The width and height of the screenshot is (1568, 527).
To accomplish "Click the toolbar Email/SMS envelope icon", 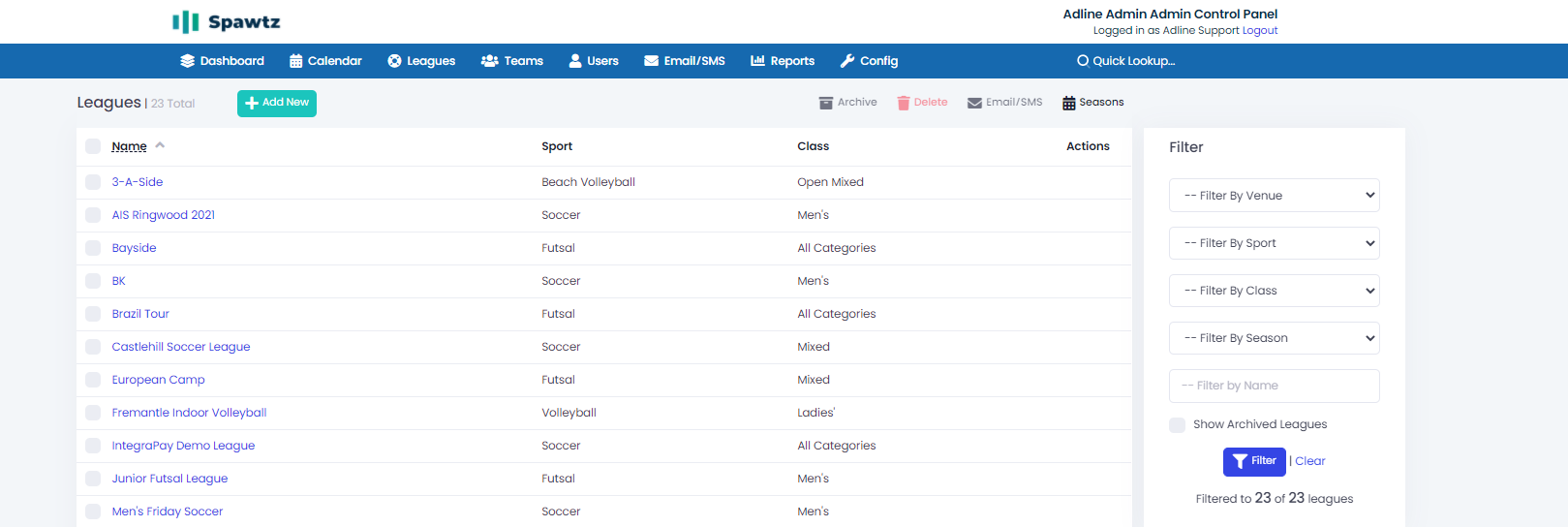I will coord(975,103).
